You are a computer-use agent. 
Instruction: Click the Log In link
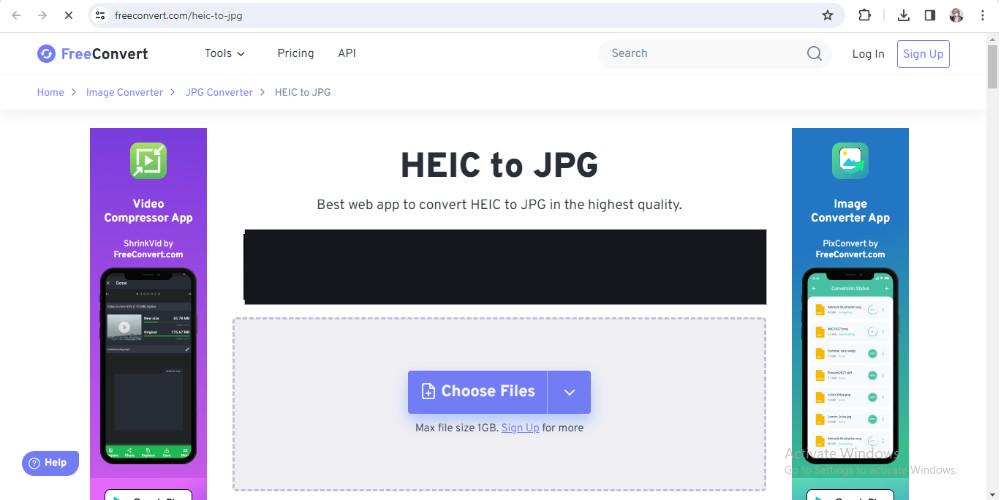point(868,54)
